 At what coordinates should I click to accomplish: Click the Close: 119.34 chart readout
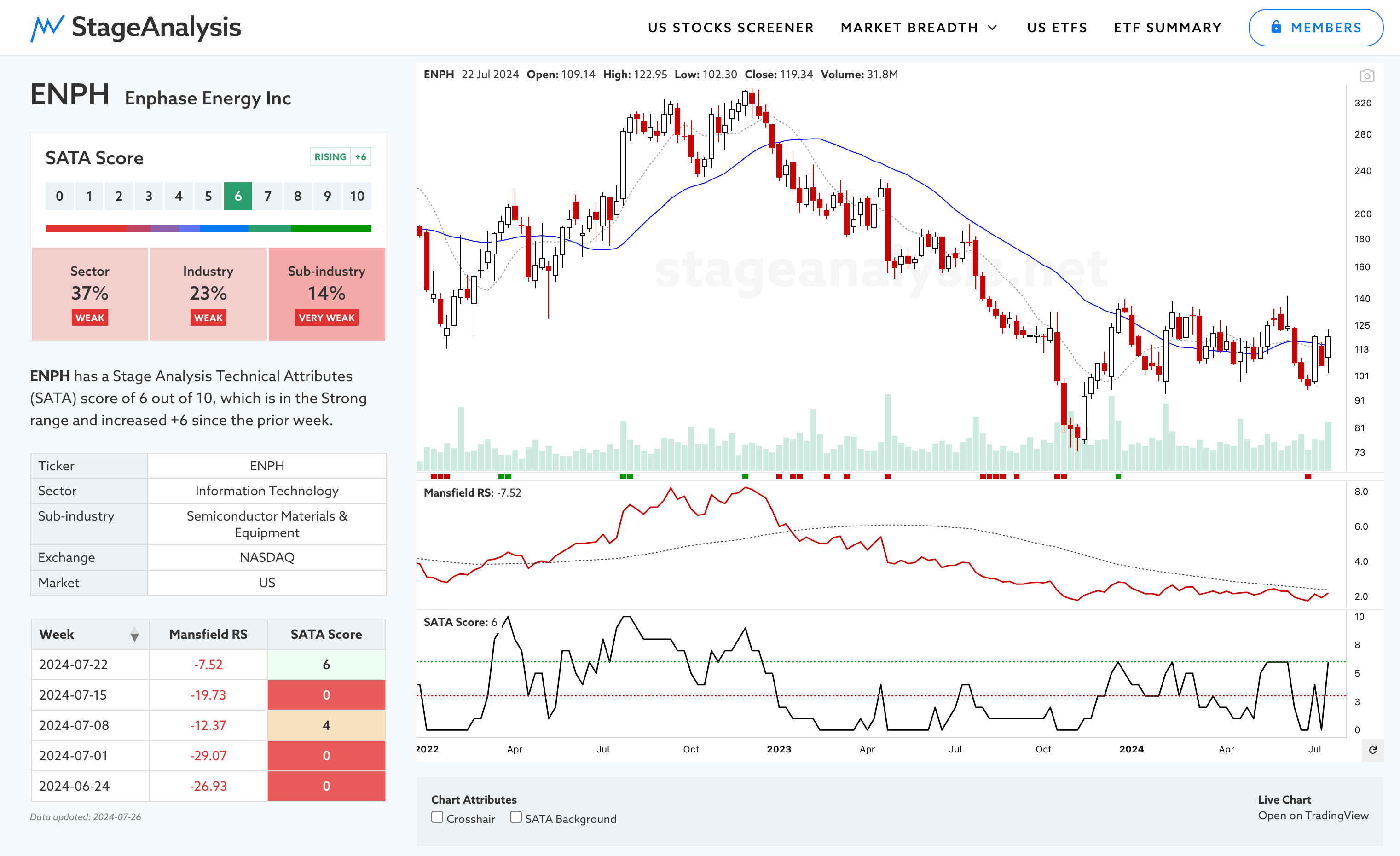point(778,75)
